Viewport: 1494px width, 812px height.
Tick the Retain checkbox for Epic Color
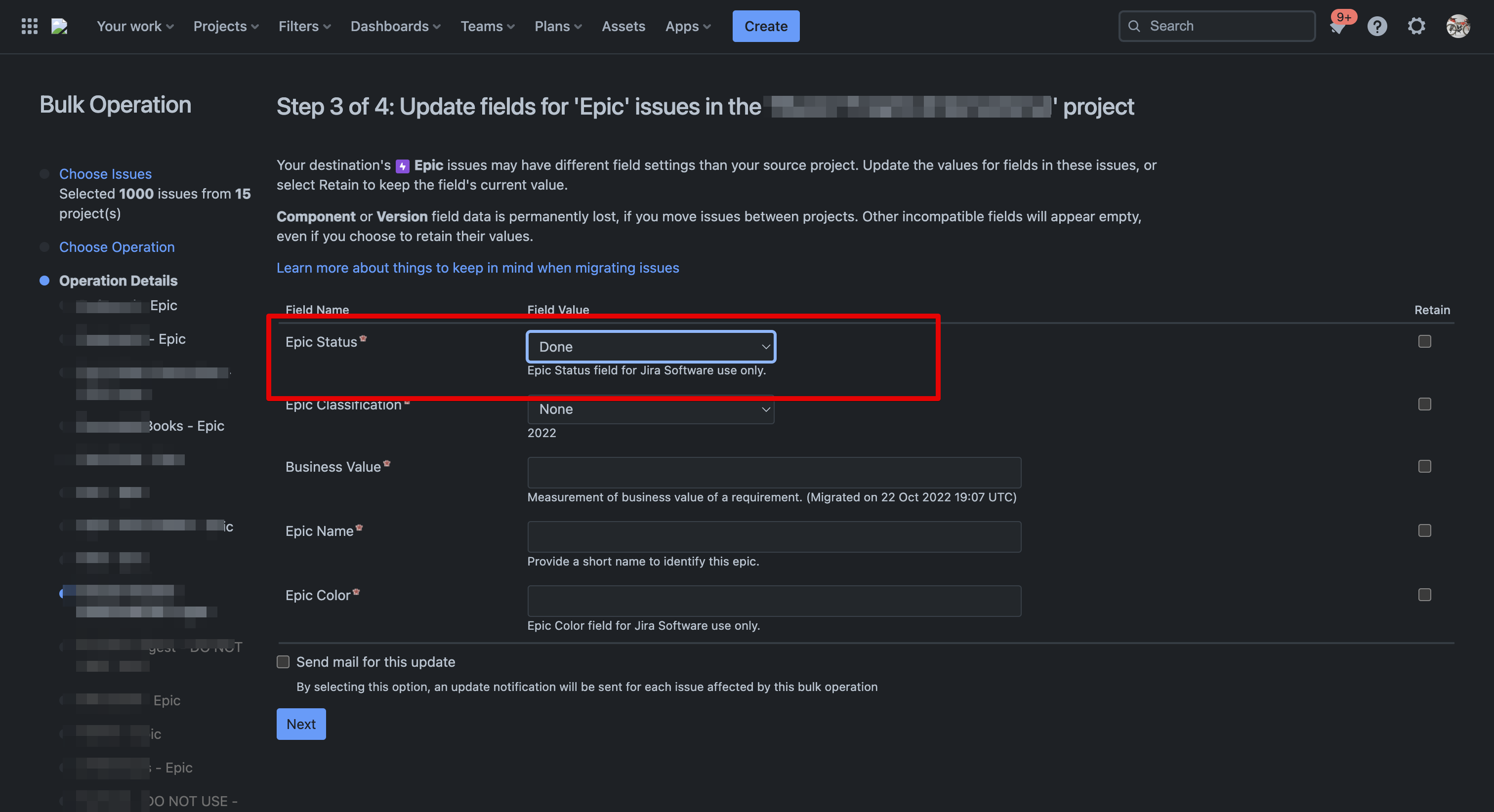click(1424, 595)
